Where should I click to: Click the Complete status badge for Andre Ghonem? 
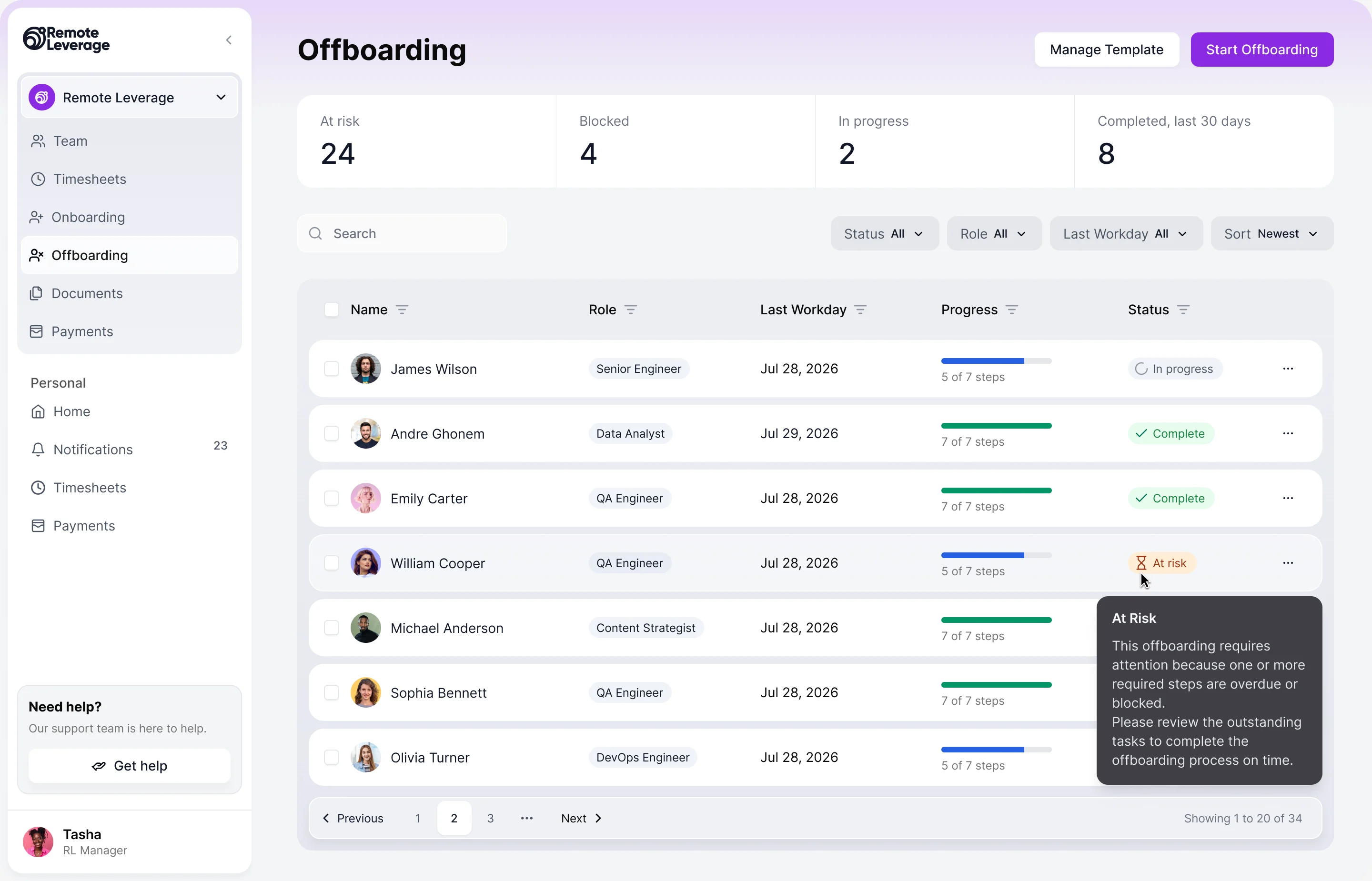[1170, 434]
